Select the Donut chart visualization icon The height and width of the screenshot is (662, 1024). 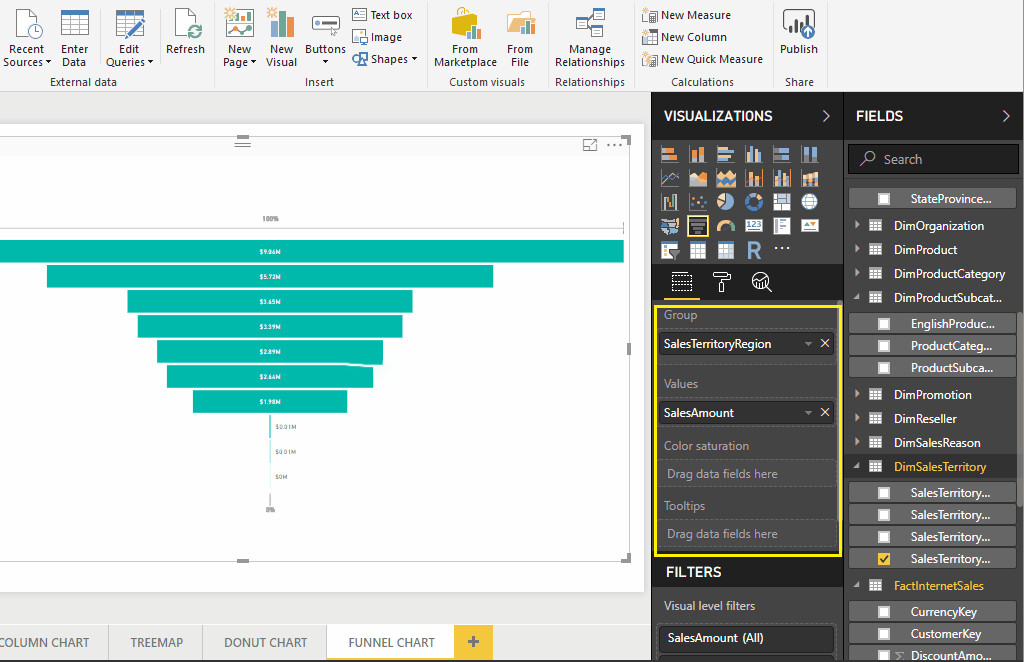(754, 202)
